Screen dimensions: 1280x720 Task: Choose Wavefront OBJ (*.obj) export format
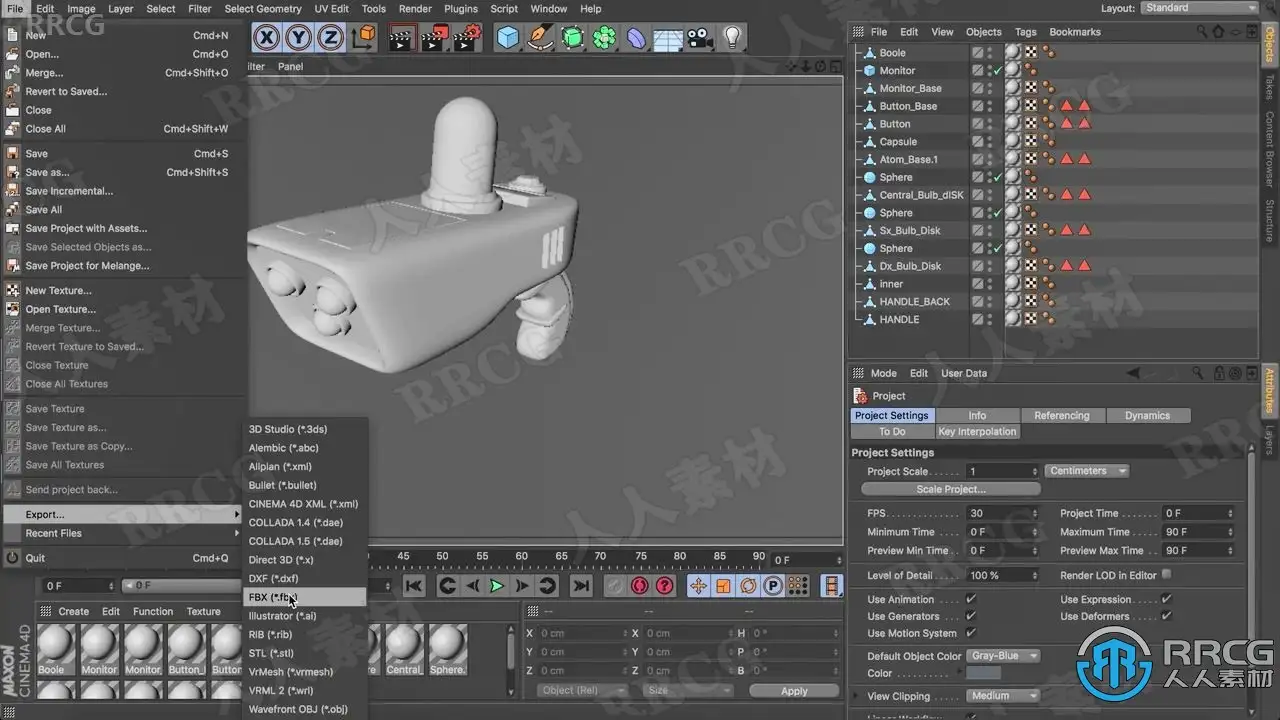(x=306, y=710)
